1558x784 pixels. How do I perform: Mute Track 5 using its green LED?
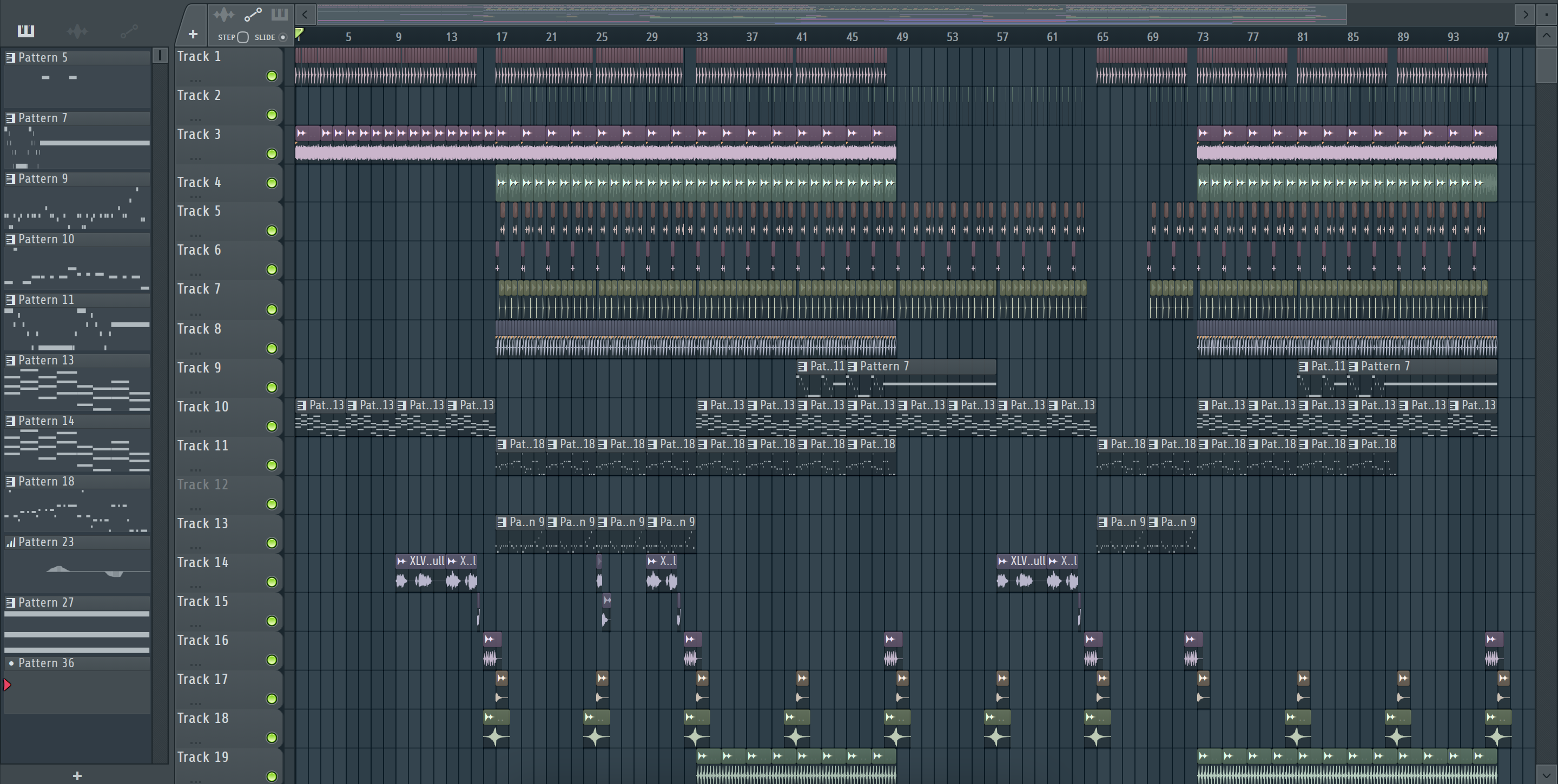click(272, 231)
